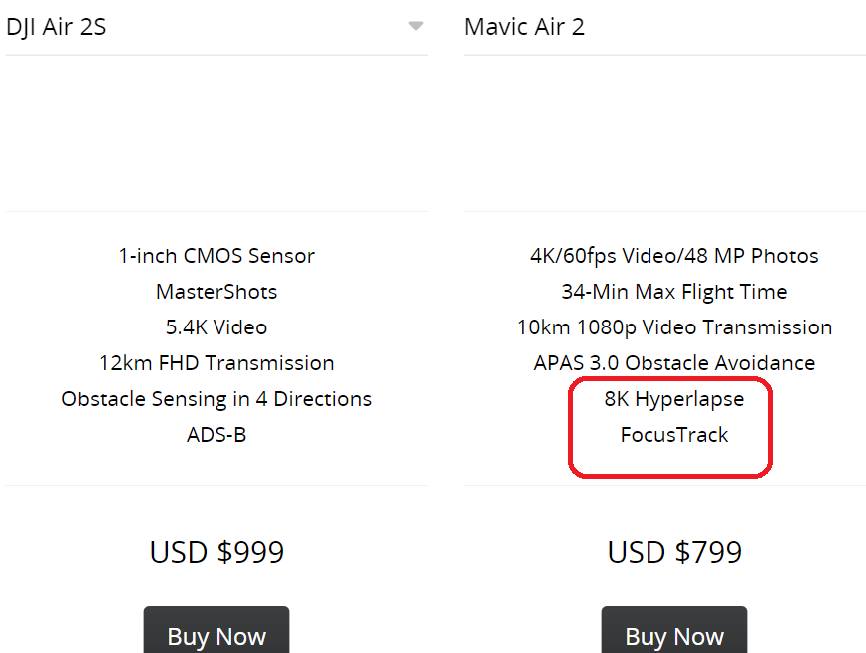
Task: Click the APAS 3.0 Obstacle Avoidance text
Action: point(674,363)
